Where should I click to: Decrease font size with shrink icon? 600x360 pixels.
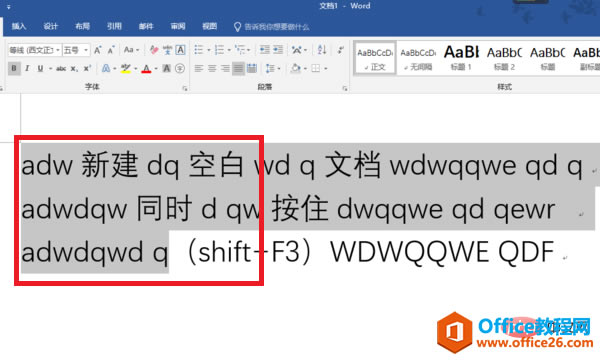click(111, 50)
